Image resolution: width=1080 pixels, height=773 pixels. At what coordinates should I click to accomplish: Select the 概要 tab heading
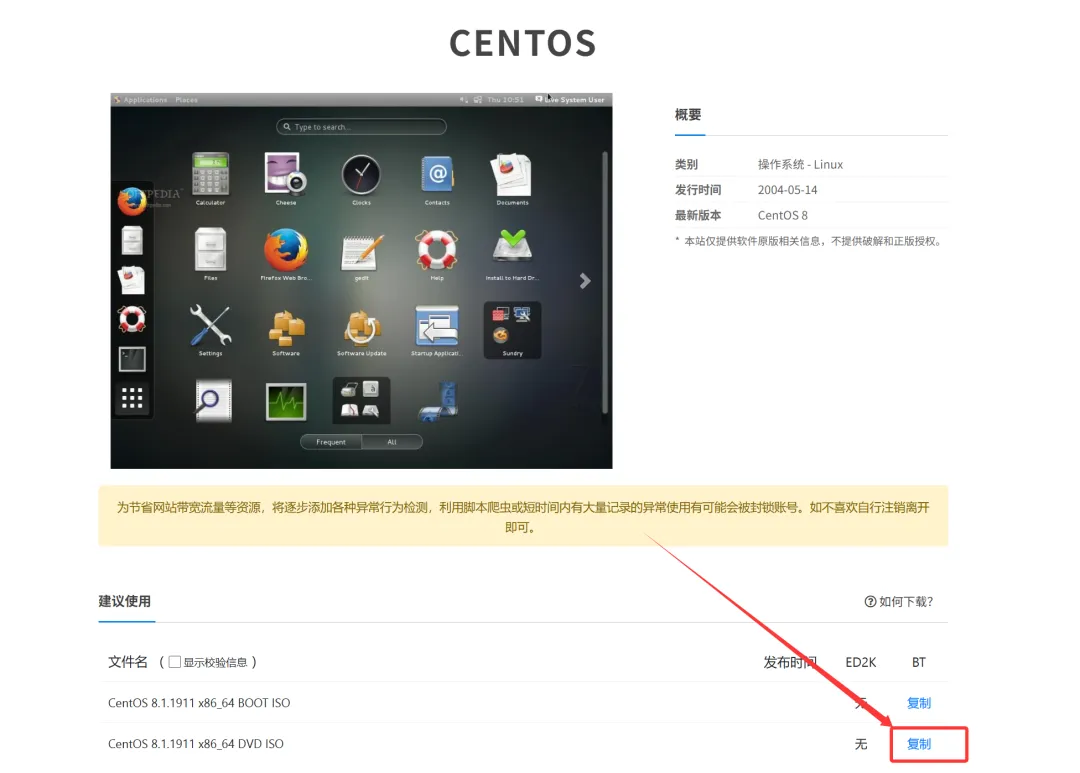click(x=687, y=115)
